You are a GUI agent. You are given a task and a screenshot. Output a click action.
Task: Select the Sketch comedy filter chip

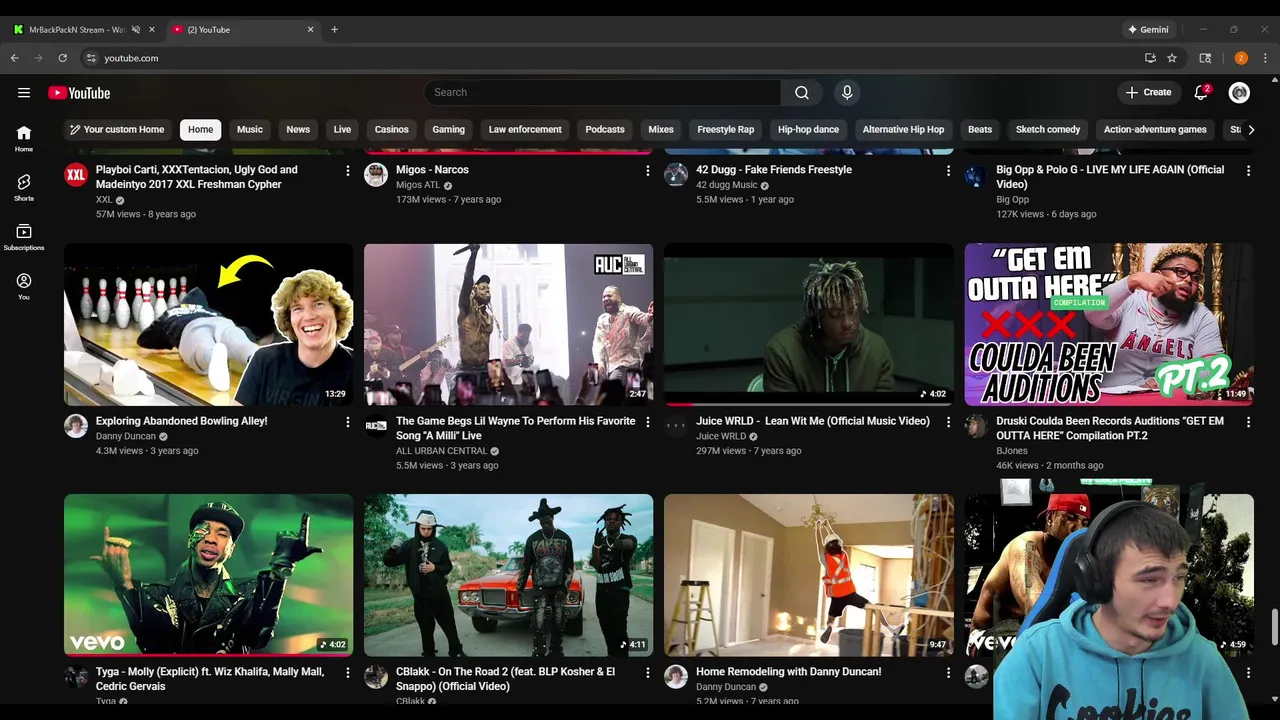[x=1048, y=130]
